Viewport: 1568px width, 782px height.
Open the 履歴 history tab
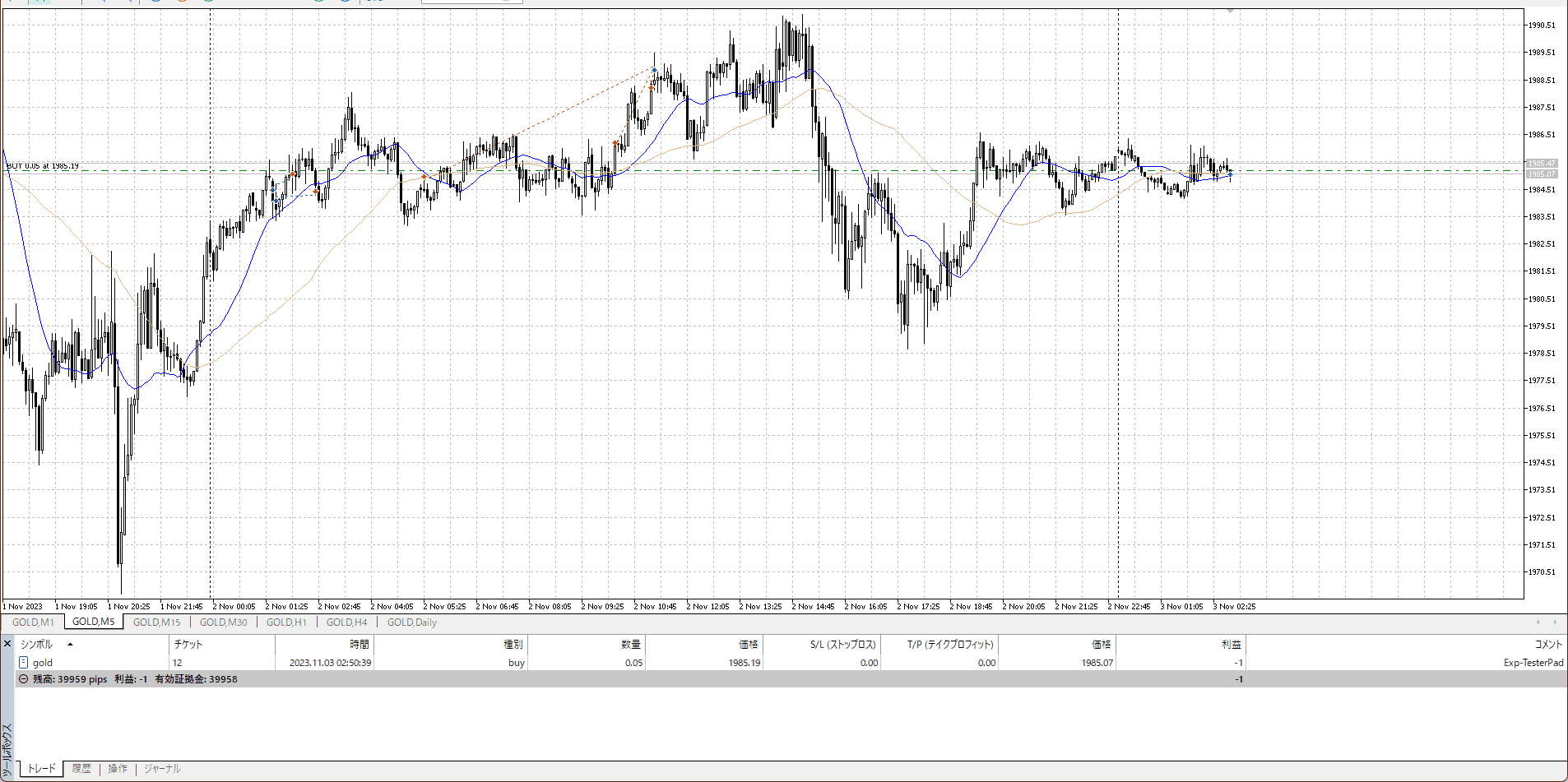tap(81, 769)
